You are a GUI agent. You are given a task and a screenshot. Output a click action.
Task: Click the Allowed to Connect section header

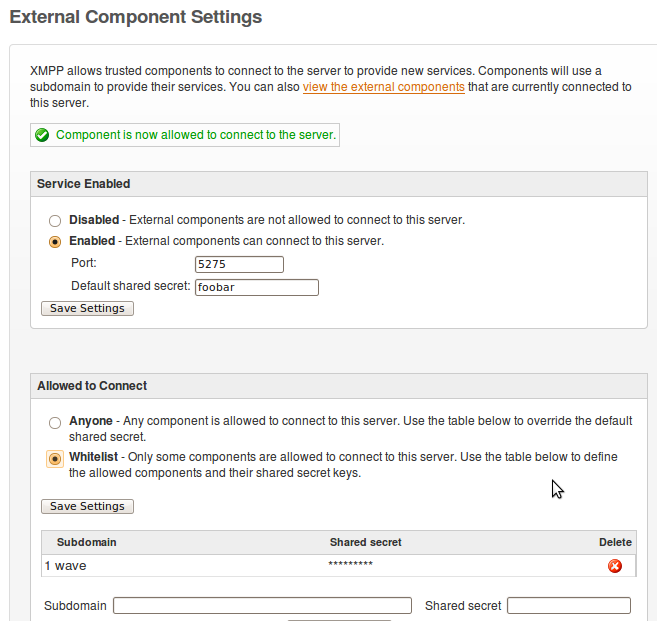coord(92,386)
